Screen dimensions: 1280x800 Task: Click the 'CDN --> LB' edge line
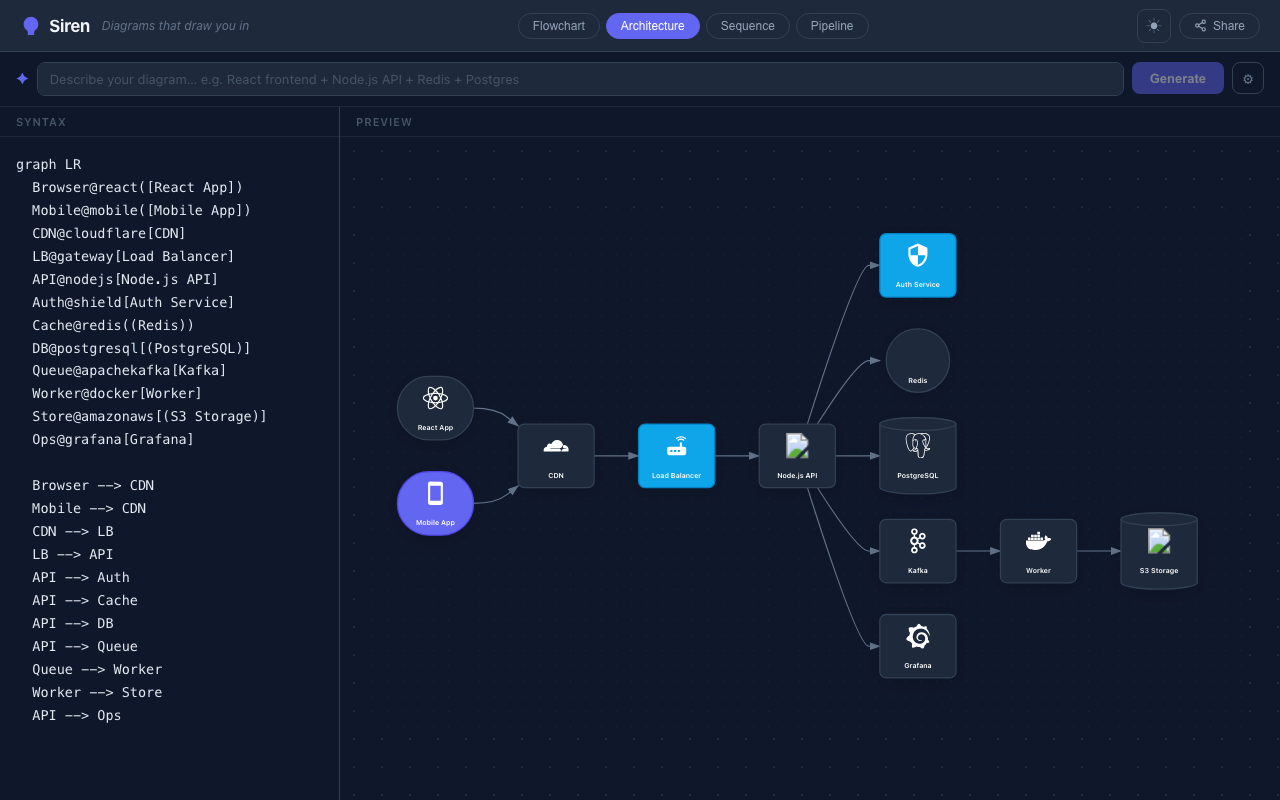point(73,531)
